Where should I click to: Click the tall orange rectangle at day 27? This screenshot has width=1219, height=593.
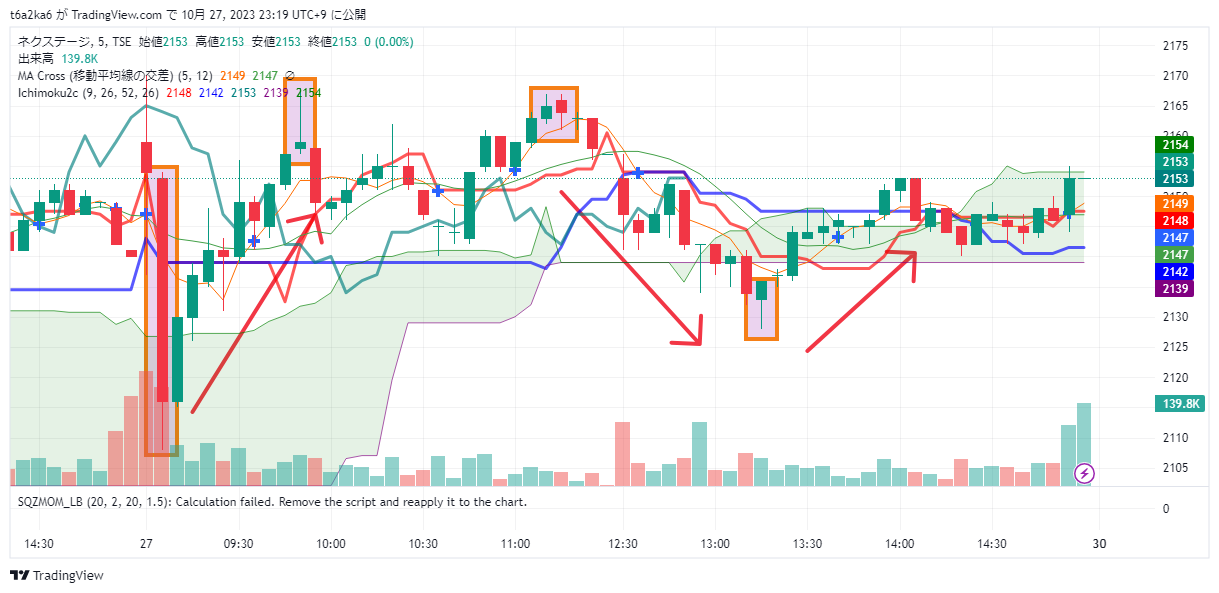click(162, 310)
